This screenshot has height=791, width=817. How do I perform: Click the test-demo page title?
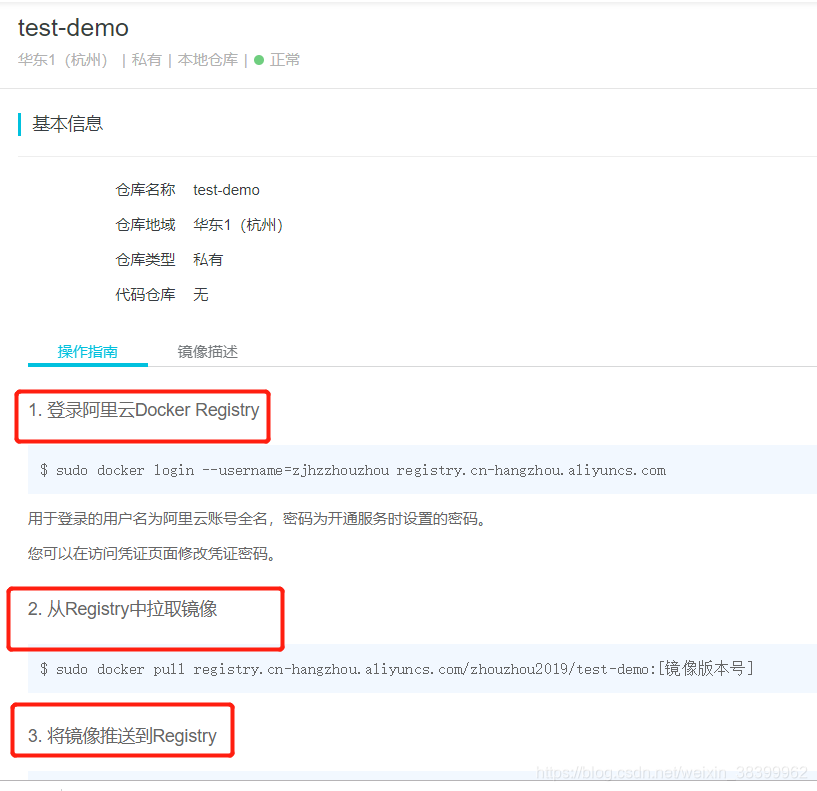[73, 28]
